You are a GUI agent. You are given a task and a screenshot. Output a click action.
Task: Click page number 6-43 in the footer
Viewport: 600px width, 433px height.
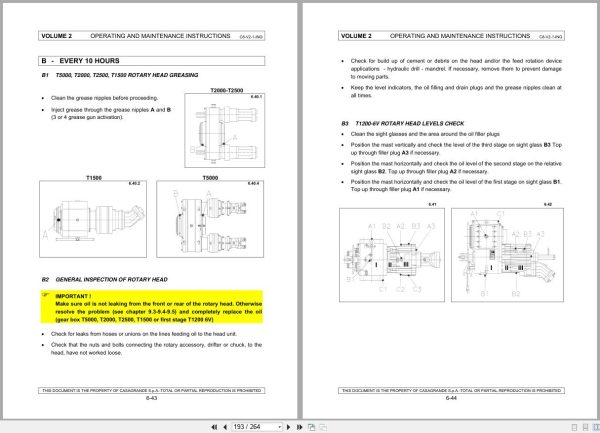152,398
